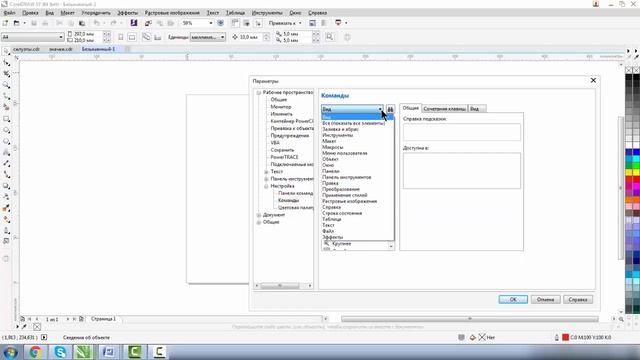
Task: Toggle portrait page orientation
Action: pyautogui.click(x=121, y=37)
